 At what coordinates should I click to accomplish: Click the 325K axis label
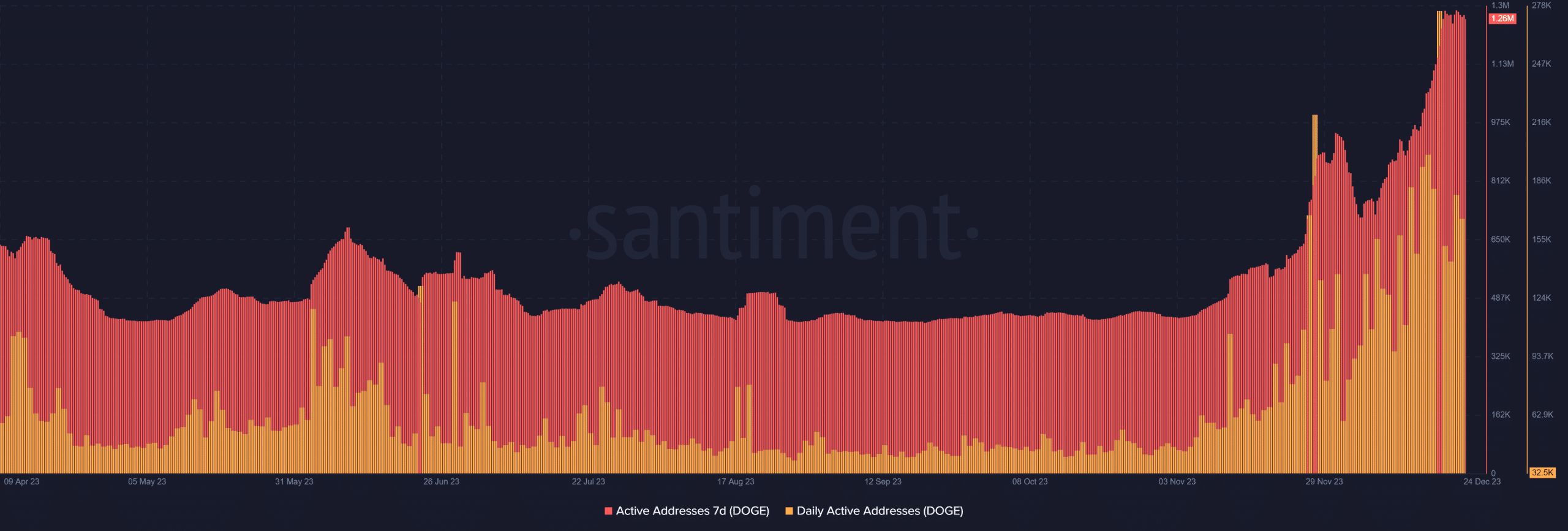click(1501, 356)
